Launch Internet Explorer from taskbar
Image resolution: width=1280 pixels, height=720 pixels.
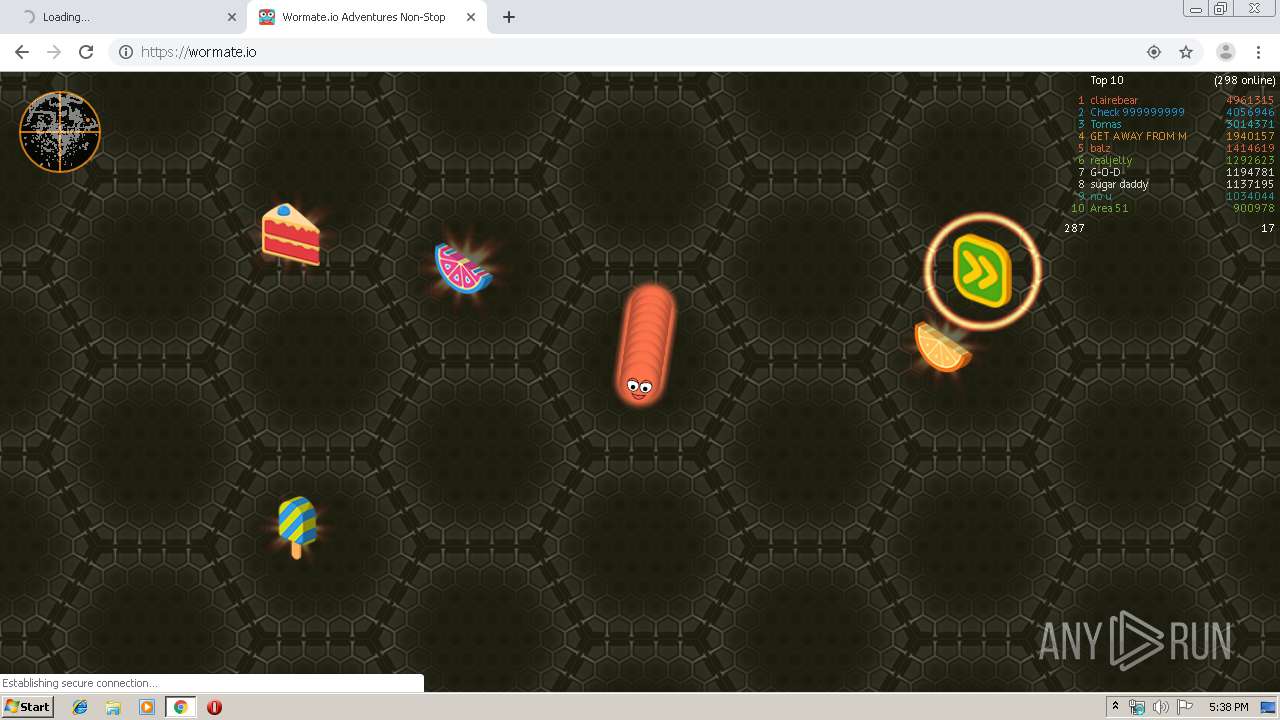point(80,707)
